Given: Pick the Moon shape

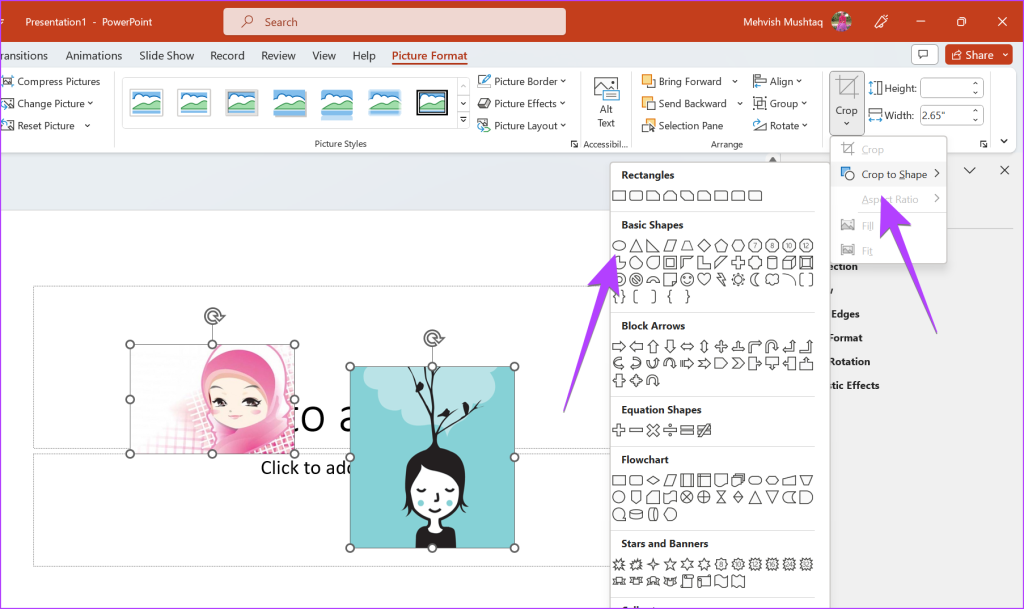Looking at the screenshot, I should click(755, 279).
